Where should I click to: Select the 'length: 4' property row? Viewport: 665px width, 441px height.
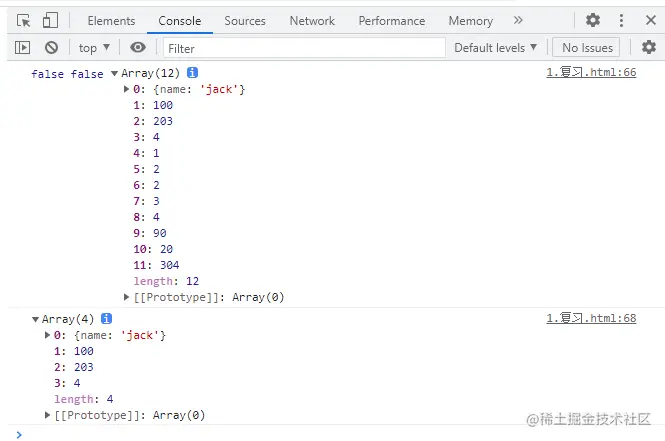[84, 399]
